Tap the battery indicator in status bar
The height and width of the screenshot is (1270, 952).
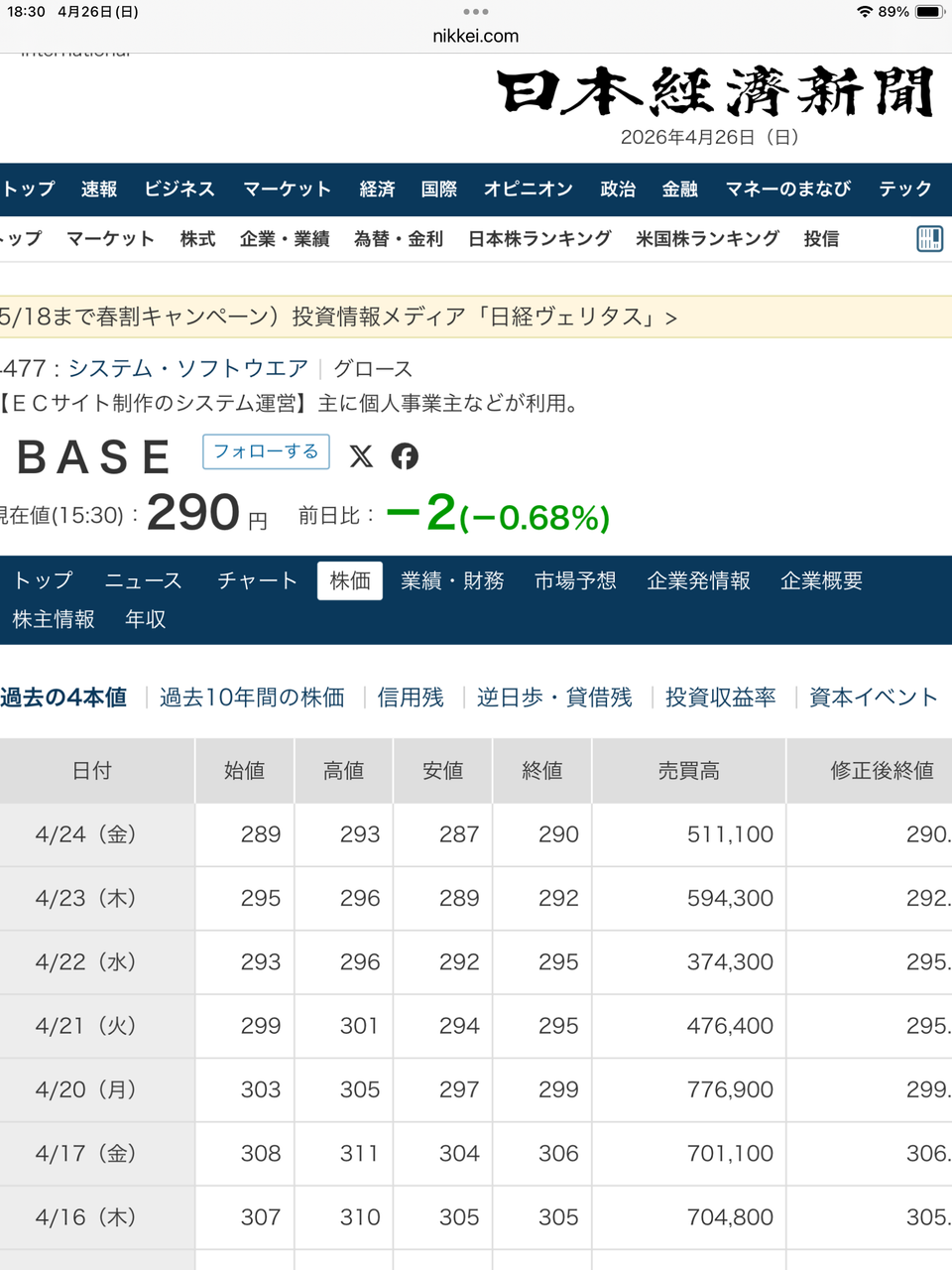click(x=930, y=12)
